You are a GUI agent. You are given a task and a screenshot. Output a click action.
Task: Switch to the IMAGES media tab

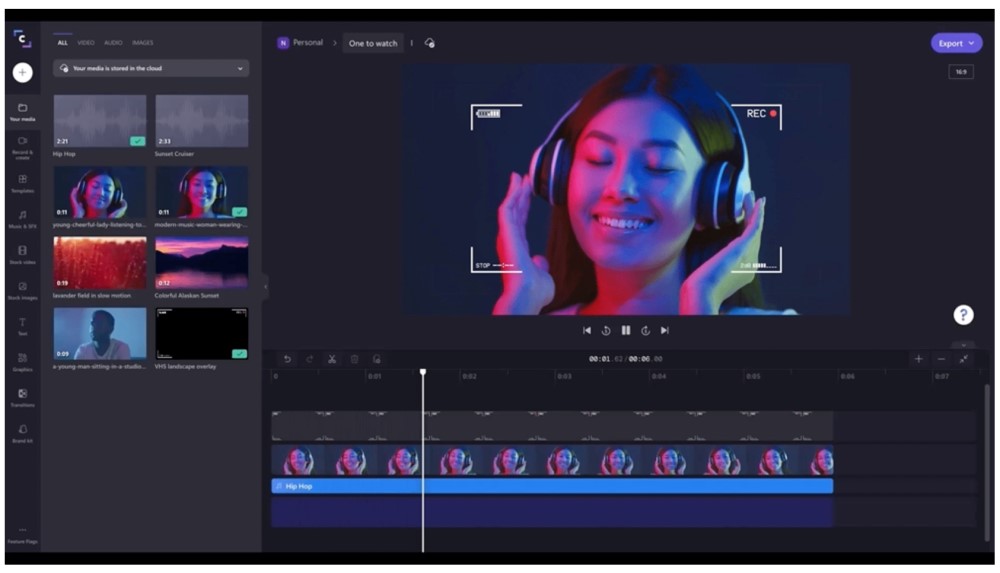[x=143, y=43]
